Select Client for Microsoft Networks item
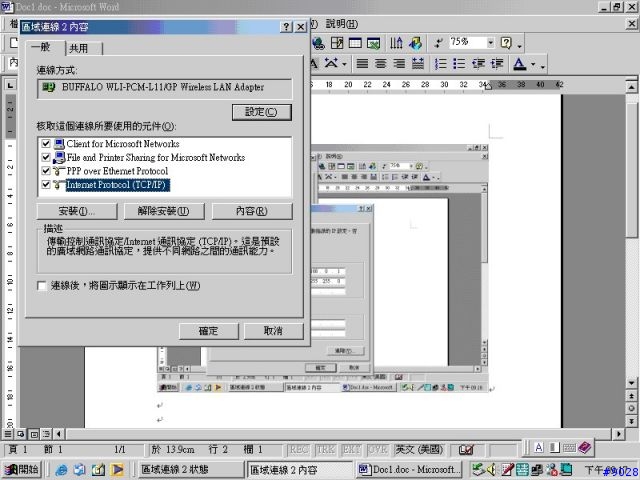Image resolution: width=640 pixels, height=480 pixels. 123,144
